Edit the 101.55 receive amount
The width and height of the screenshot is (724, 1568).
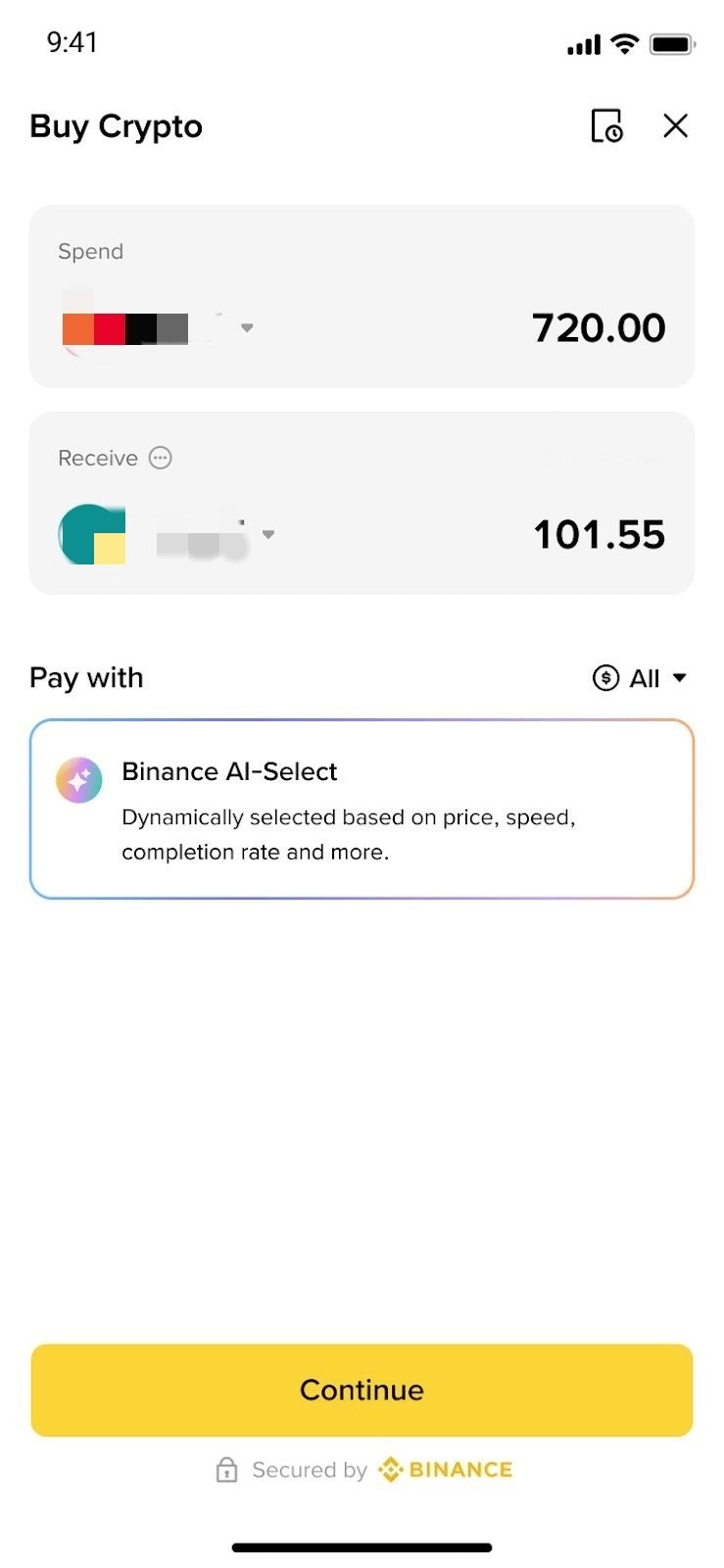[x=600, y=535]
